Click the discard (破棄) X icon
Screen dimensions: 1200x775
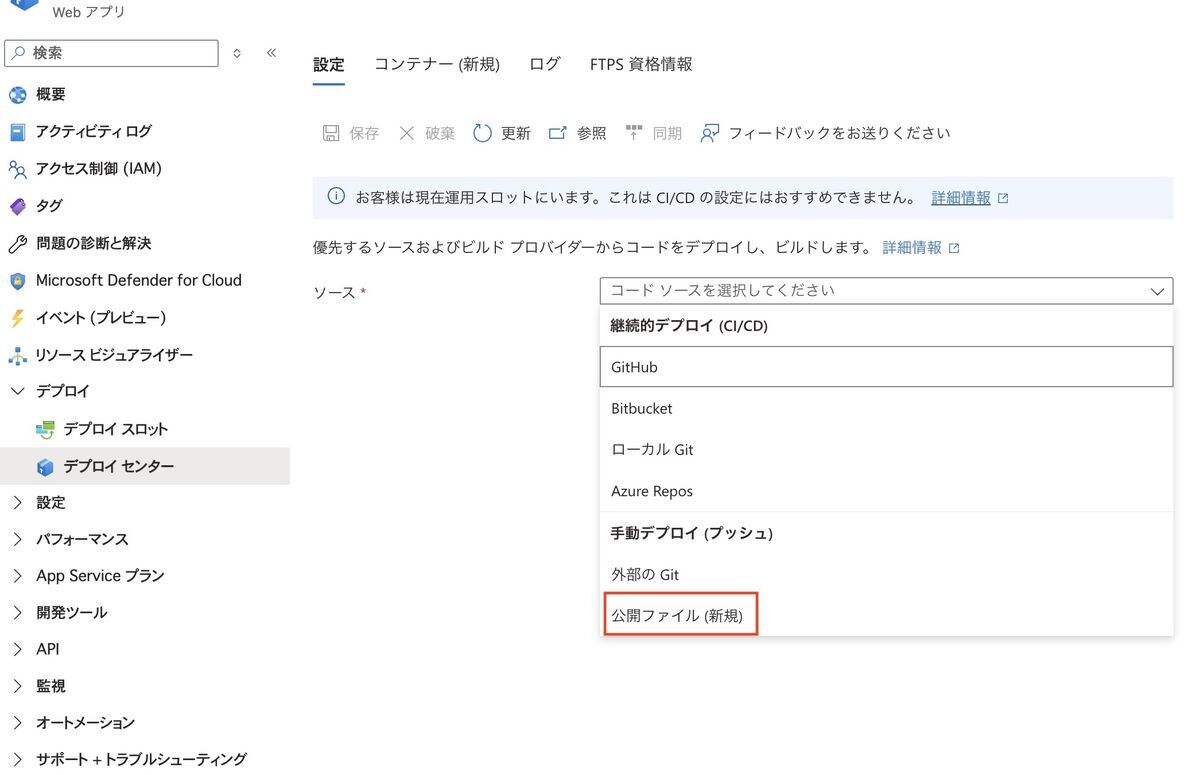[406, 133]
